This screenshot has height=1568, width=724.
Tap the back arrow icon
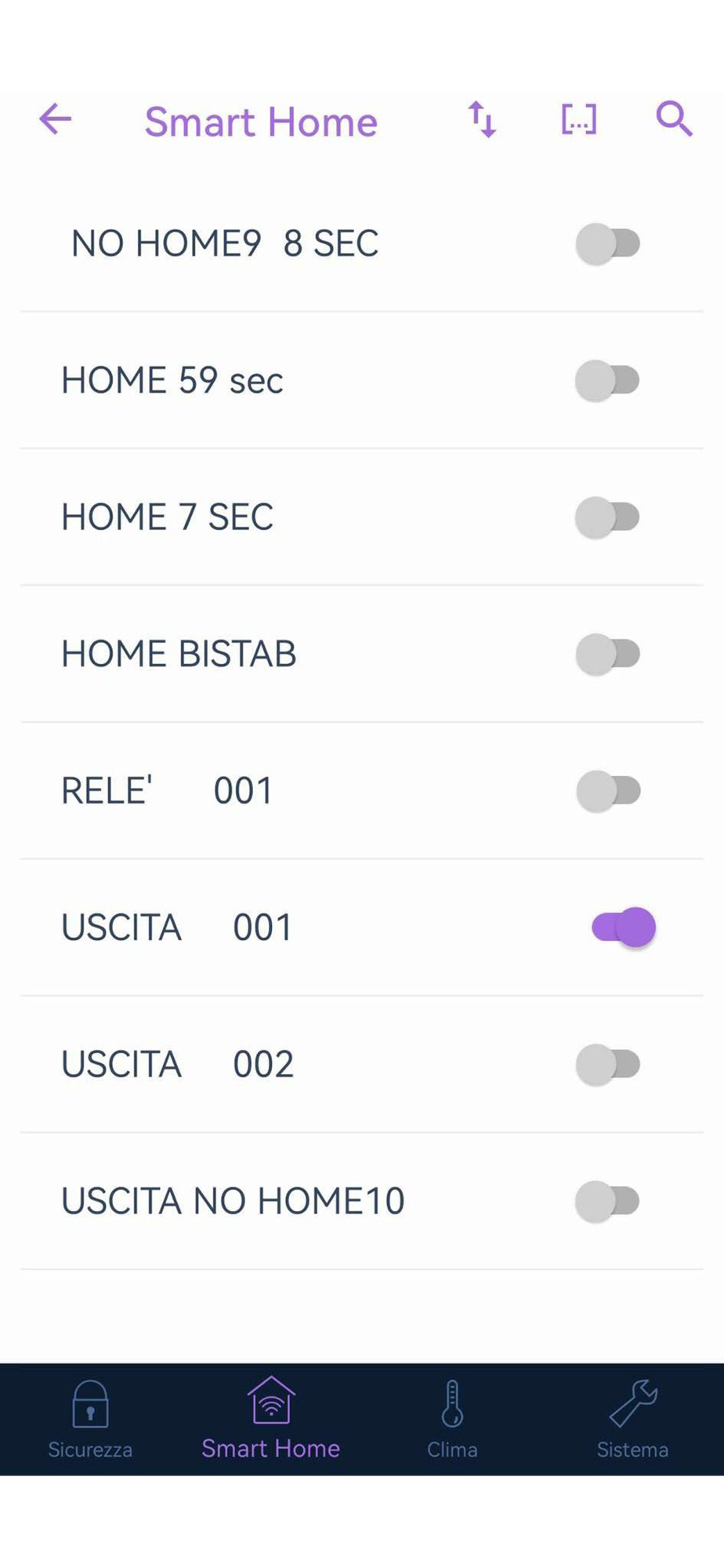pos(56,120)
